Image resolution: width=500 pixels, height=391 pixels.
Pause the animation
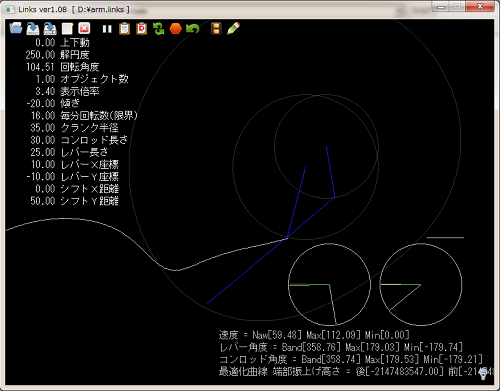coord(107,29)
